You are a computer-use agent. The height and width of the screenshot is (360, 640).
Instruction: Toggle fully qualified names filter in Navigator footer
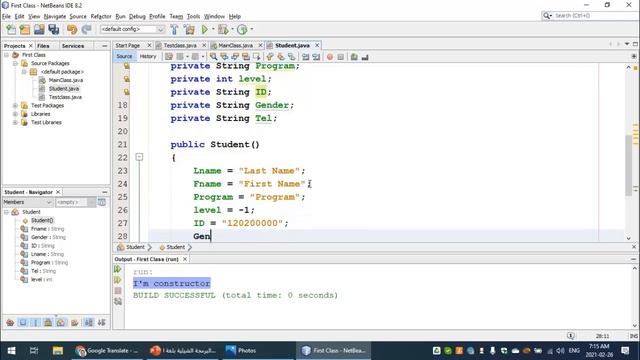click(75, 322)
